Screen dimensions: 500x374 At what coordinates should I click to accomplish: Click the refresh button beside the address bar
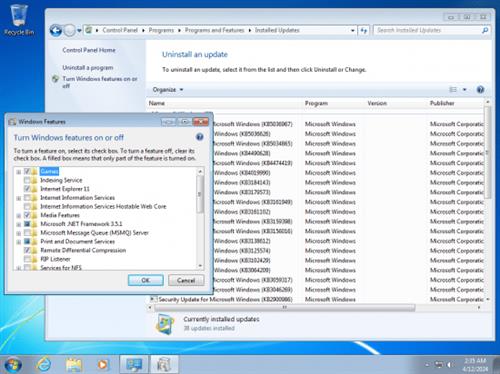pyautogui.click(x=364, y=31)
